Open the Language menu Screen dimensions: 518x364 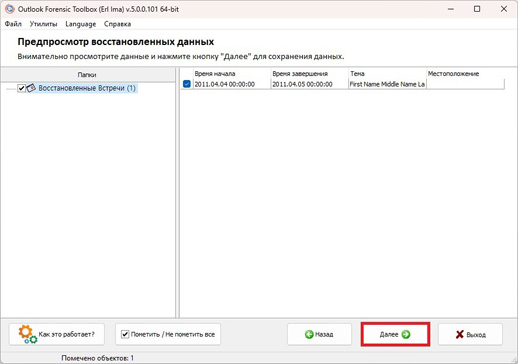coord(80,24)
